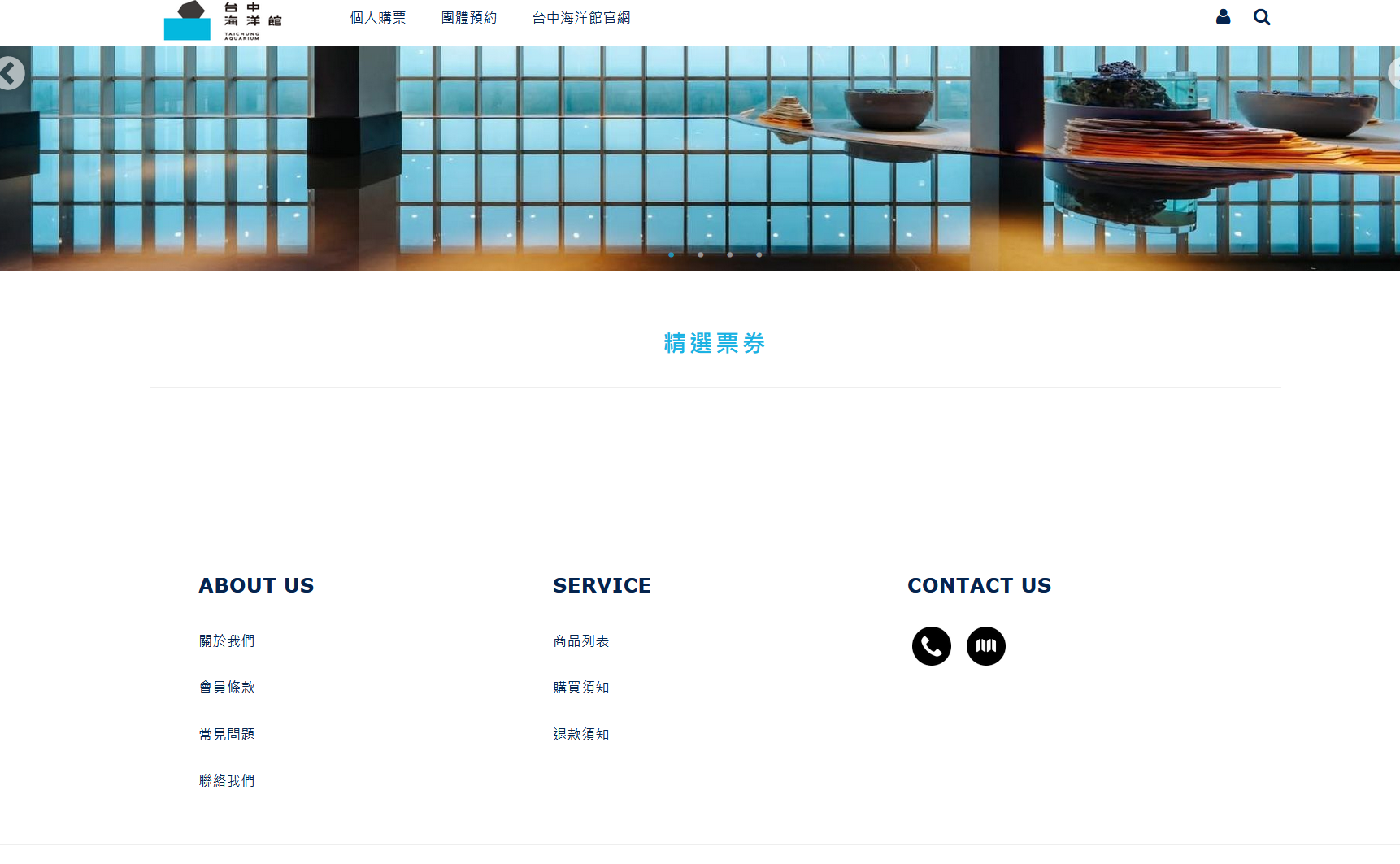Advance to next banner slide arrow
This screenshot has height=864, width=1400.
pos(1393,73)
